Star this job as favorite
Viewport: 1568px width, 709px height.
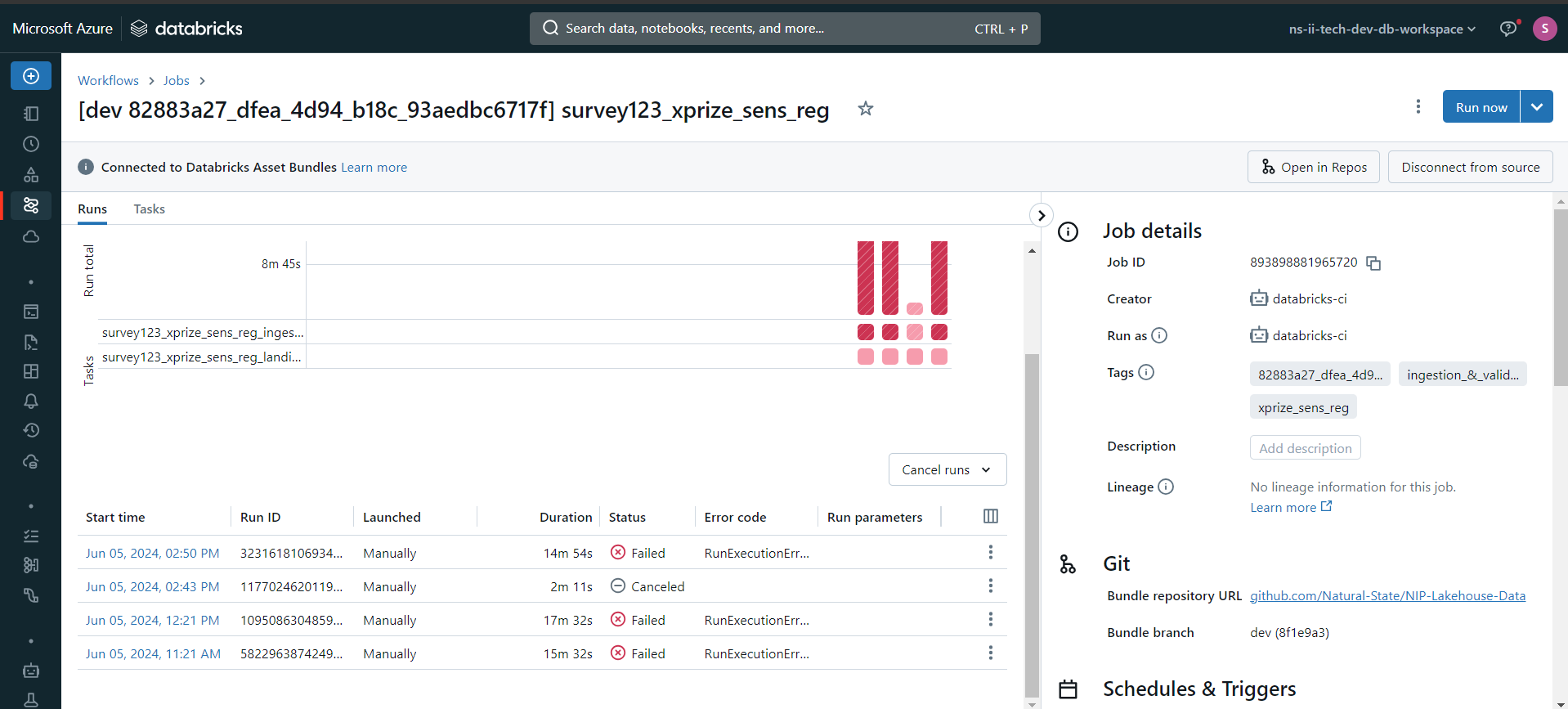pos(866,108)
